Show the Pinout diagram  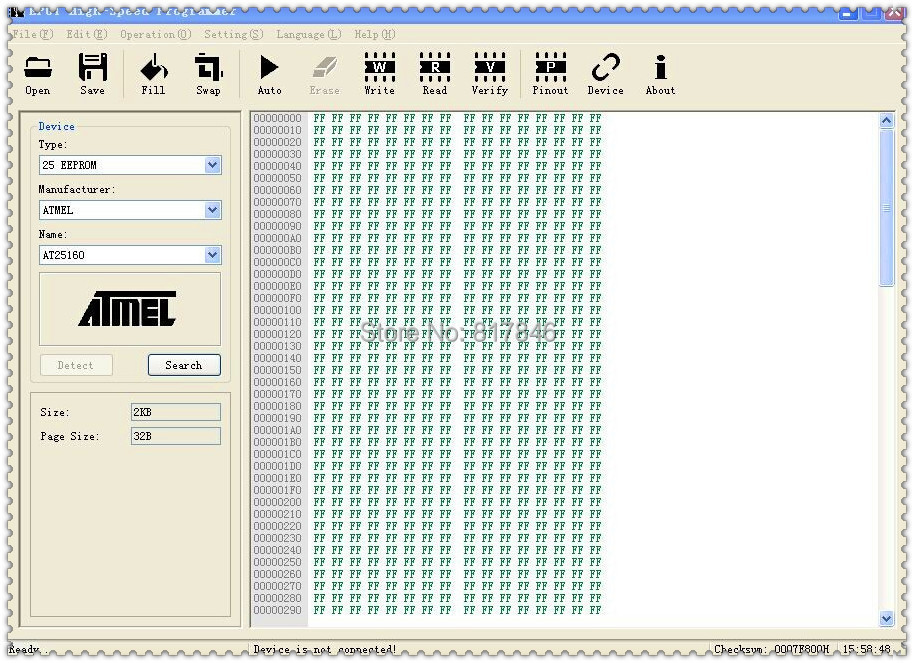[x=550, y=74]
